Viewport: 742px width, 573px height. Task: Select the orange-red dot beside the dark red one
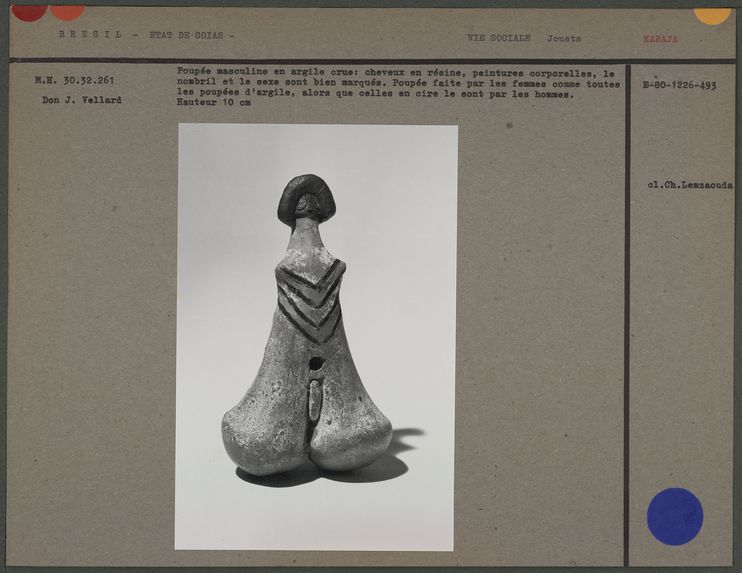pyautogui.click(x=67, y=11)
